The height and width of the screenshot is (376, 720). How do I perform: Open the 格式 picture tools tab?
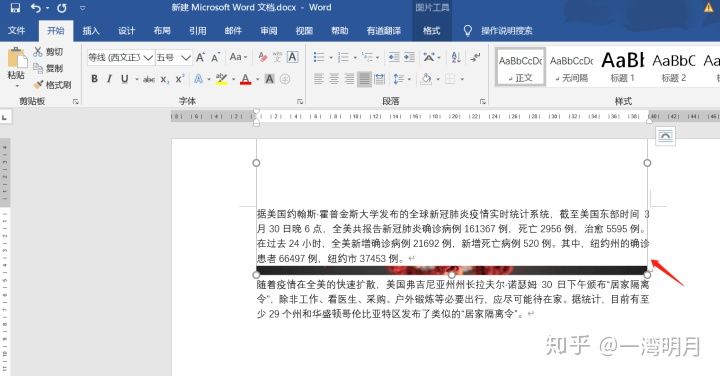click(x=431, y=31)
